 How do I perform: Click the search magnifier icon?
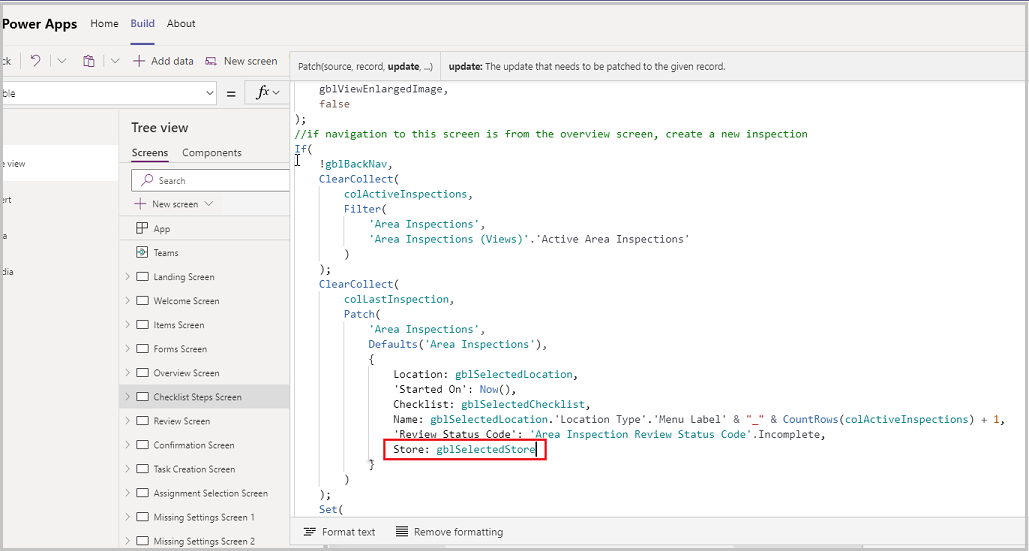click(148, 180)
